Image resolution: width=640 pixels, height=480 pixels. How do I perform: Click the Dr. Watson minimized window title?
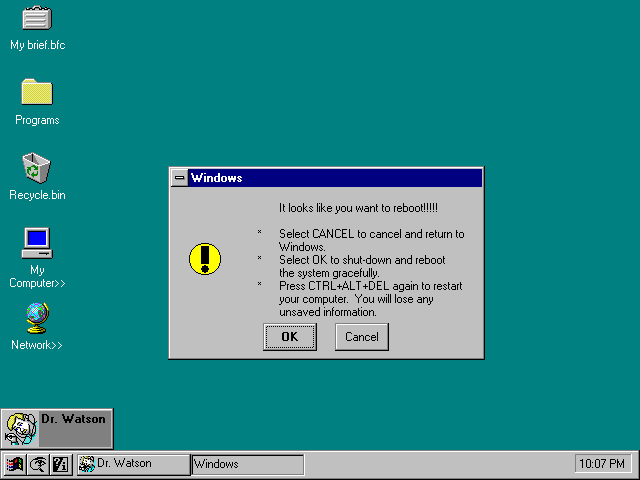point(73,419)
